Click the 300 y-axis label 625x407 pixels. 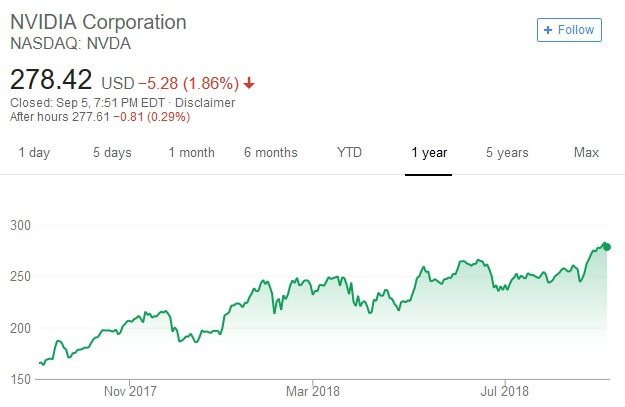[x=20, y=225]
